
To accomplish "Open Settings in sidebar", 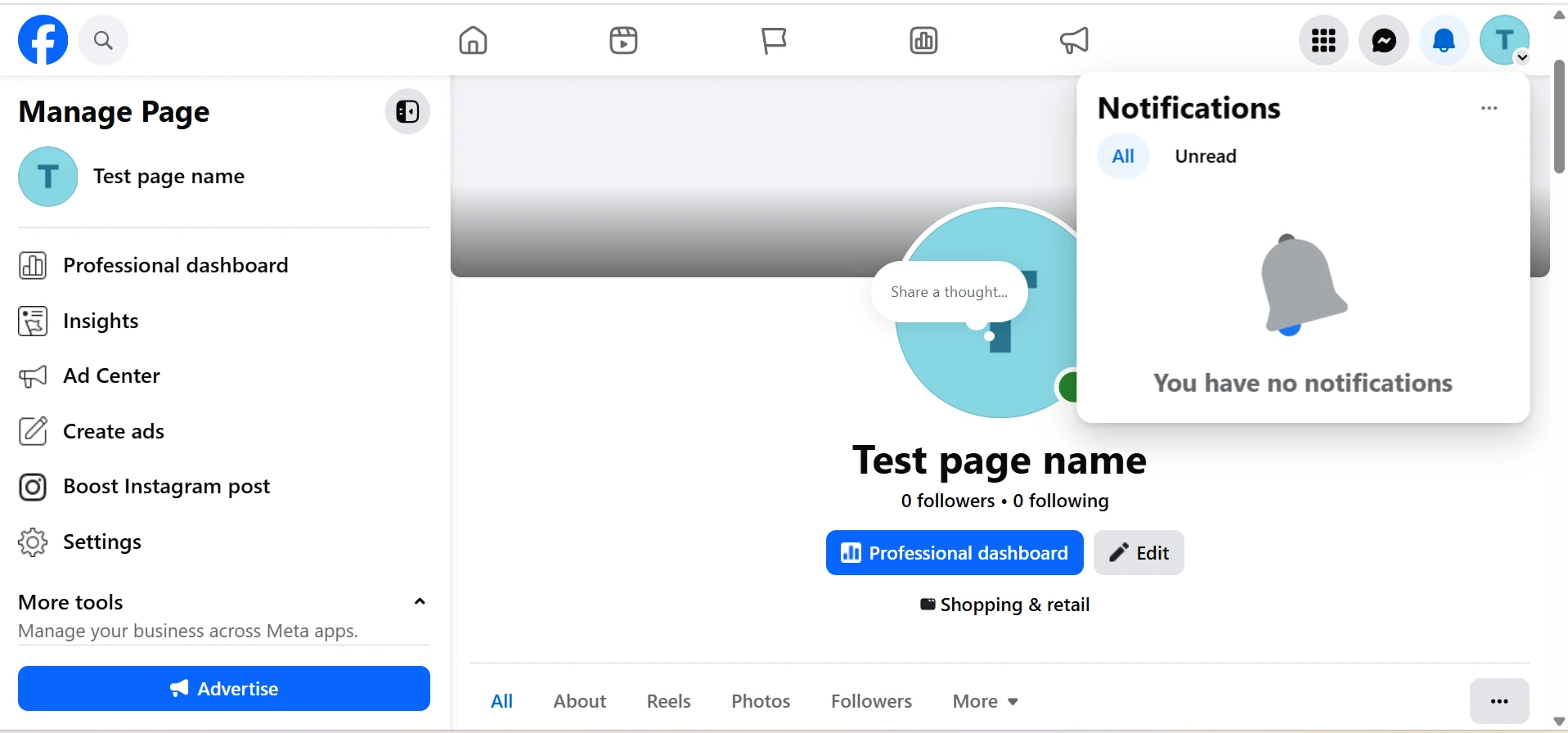I will coord(224,542).
